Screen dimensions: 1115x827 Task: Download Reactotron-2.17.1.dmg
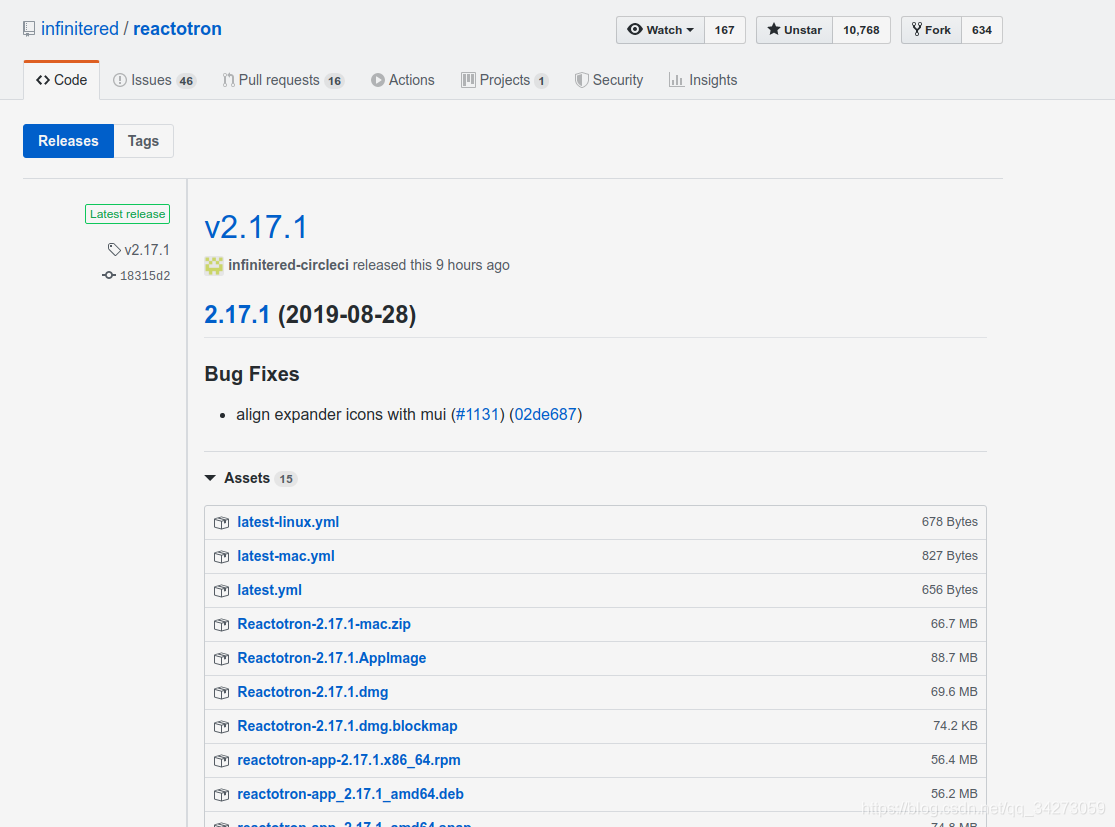(313, 693)
